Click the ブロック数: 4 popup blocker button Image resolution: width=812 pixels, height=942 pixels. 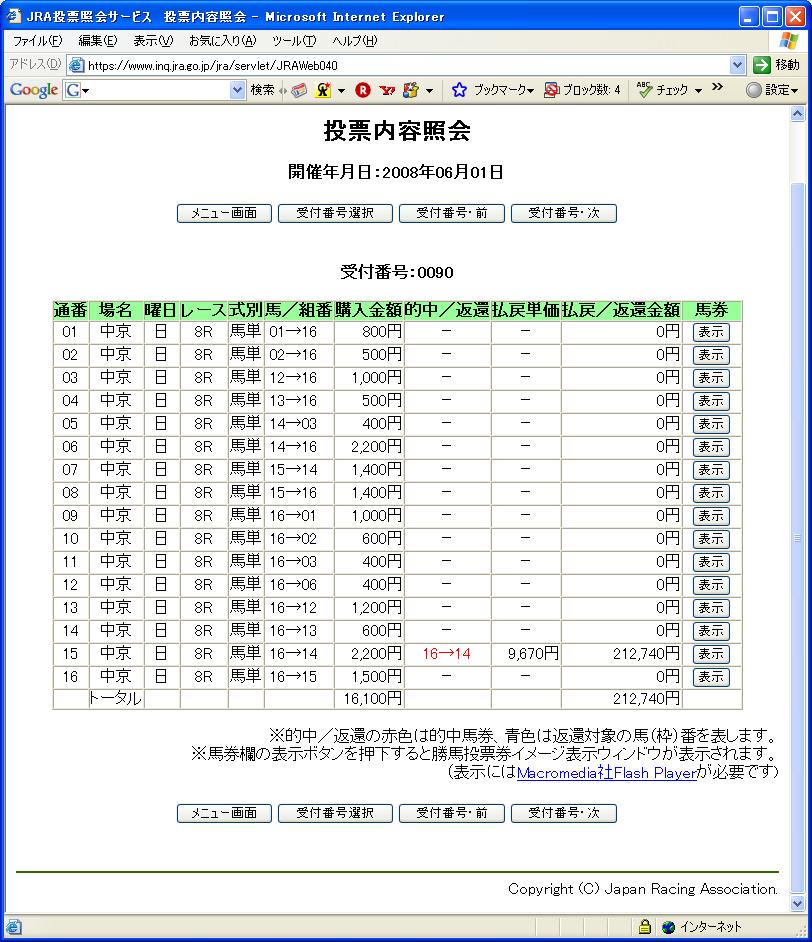pyautogui.click(x=582, y=90)
